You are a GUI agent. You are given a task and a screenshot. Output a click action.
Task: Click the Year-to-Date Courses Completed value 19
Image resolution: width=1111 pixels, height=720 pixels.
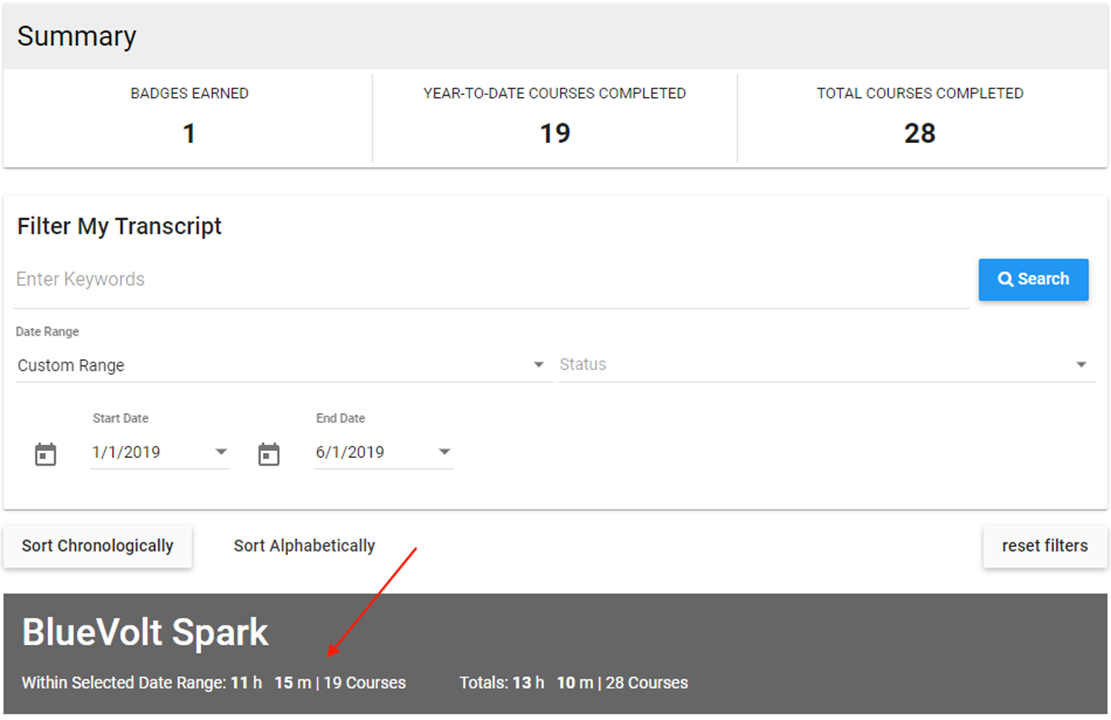(x=555, y=133)
